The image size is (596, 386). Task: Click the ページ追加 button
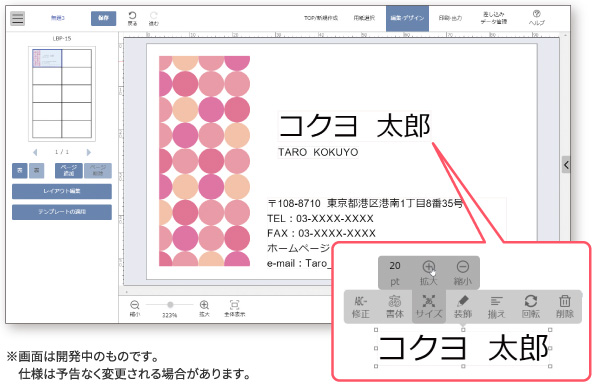(68, 171)
